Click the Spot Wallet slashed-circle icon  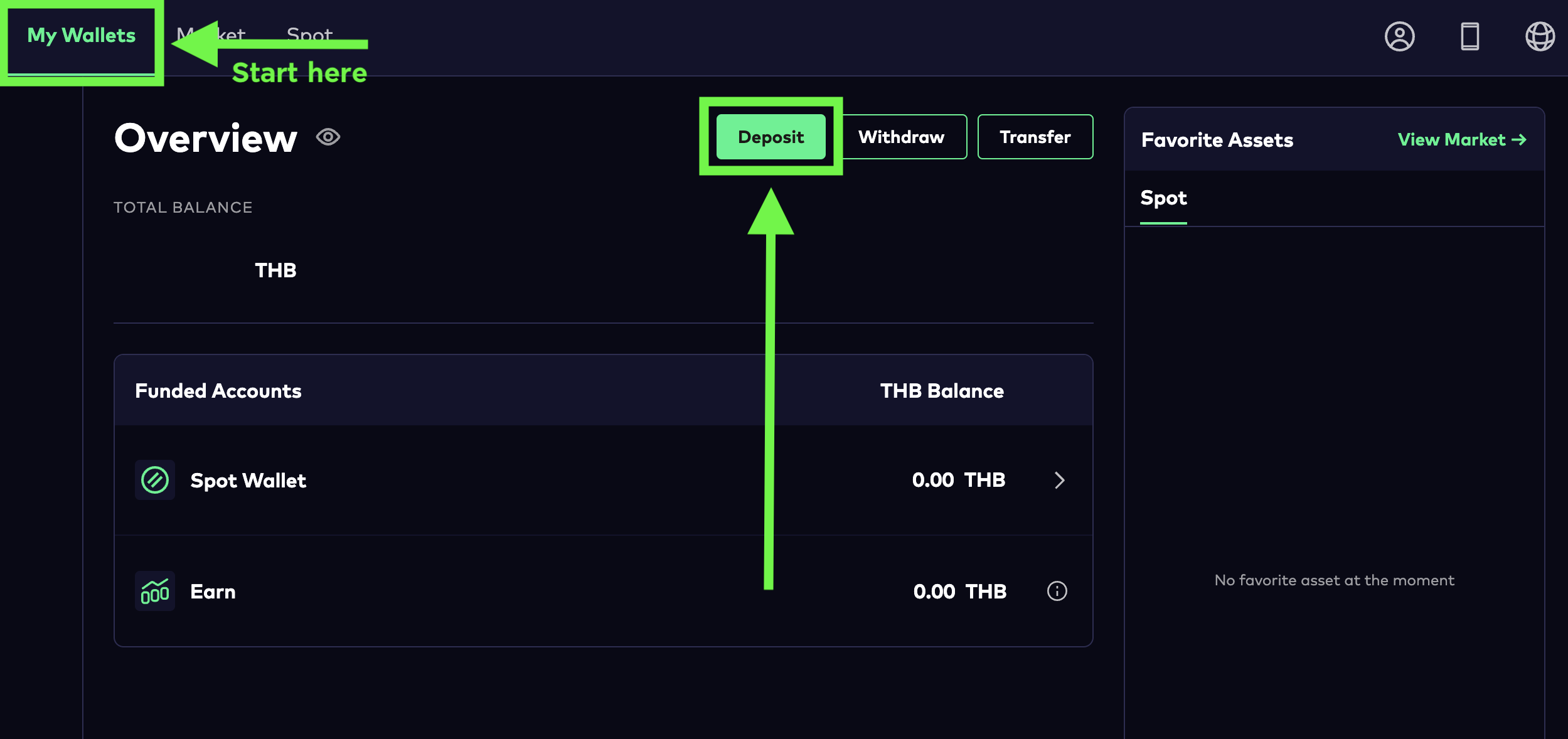pos(155,480)
